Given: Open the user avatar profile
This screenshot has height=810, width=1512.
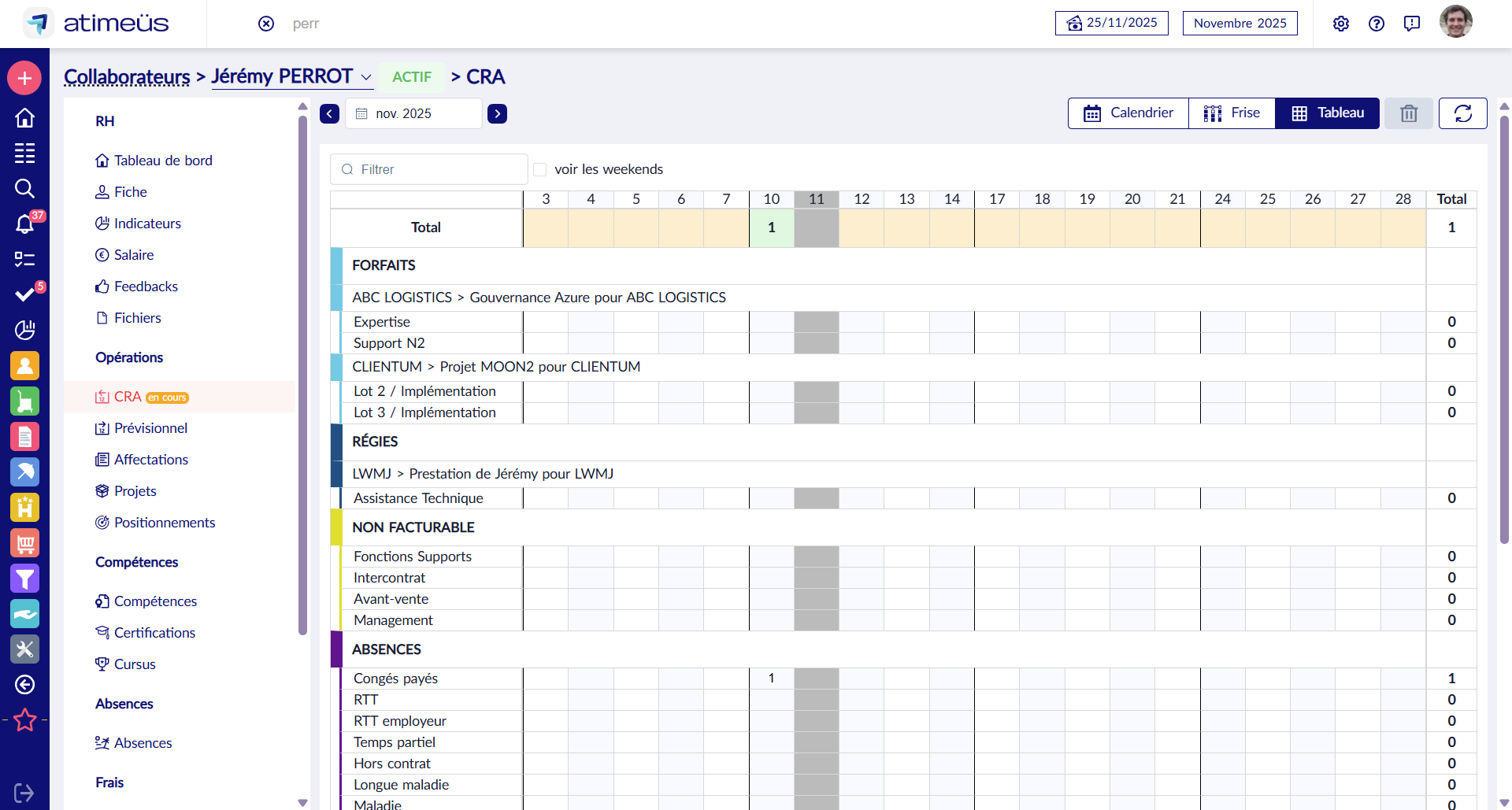Looking at the screenshot, I should pyautogui.click(x=1456, y=22).
